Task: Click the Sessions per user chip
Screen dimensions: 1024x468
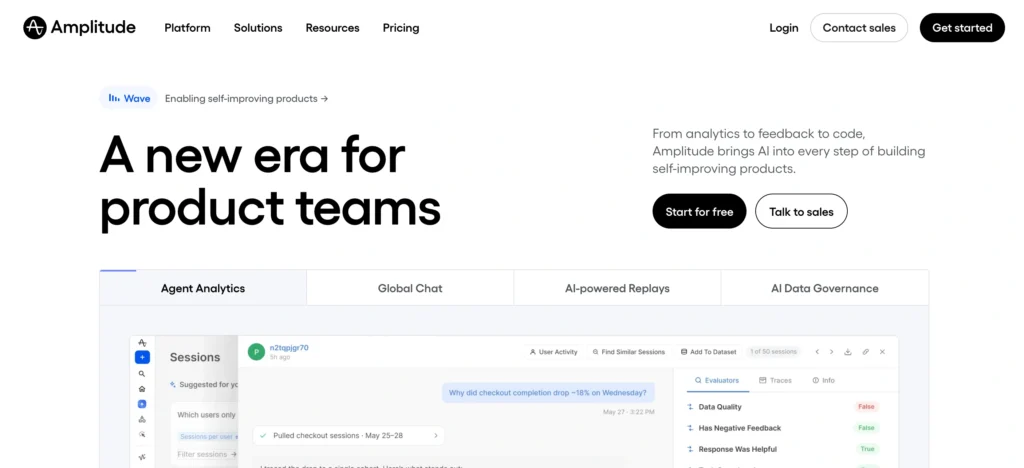Action: [206, 436]
